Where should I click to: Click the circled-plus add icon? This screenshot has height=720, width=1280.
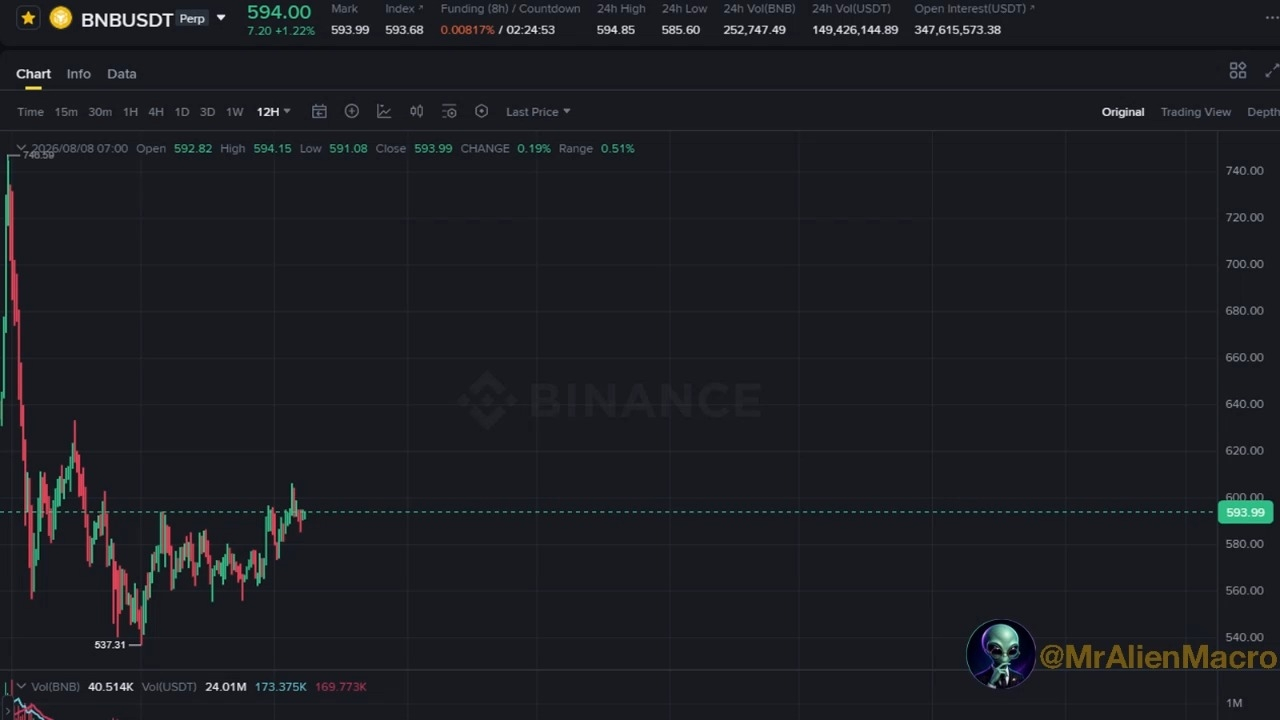351,112
